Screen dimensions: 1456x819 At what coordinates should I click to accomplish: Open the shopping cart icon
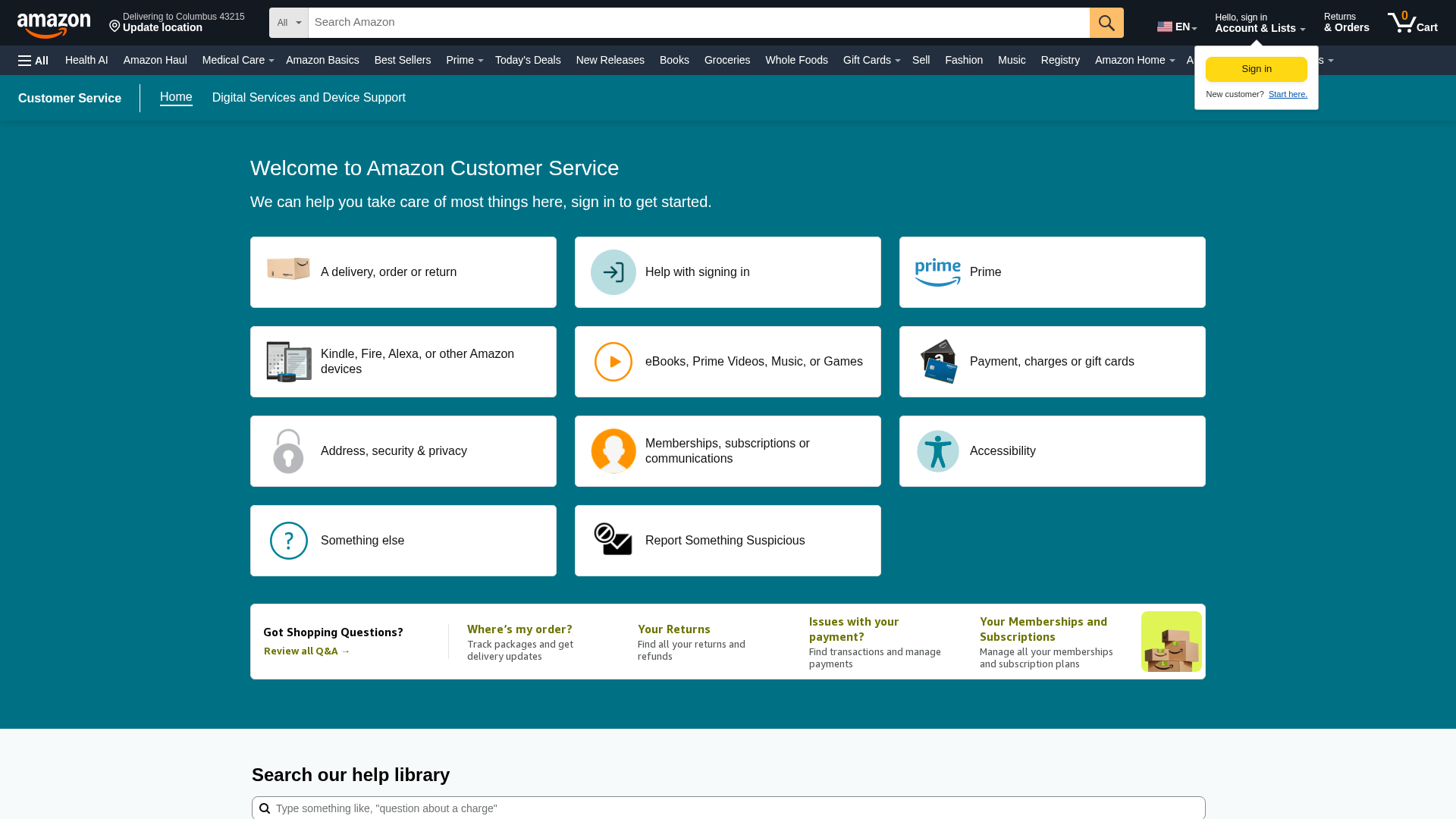coord(1401,22)
